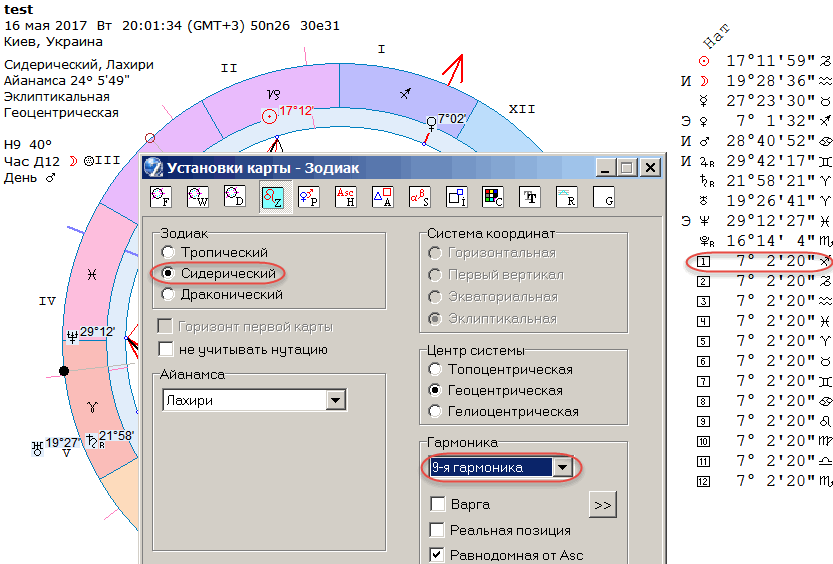Screen dimensions: 833x564
Task: Click the Mercury position 27°23'30" row
Action: [763, 101]
